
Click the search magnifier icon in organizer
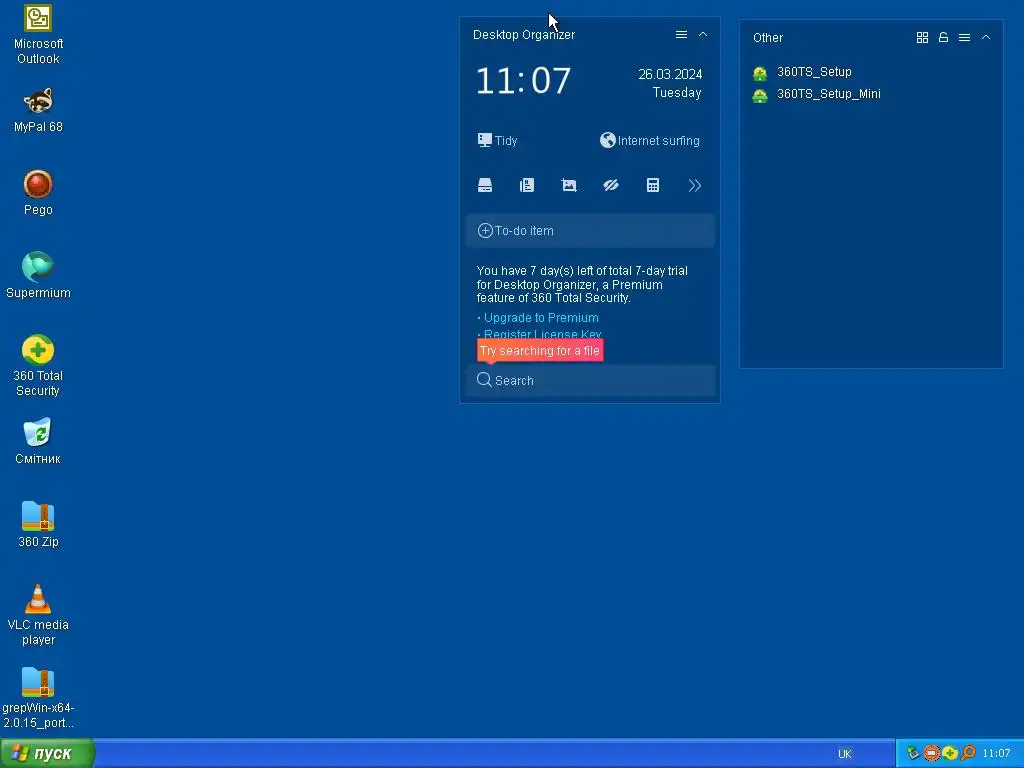[484, 380]
